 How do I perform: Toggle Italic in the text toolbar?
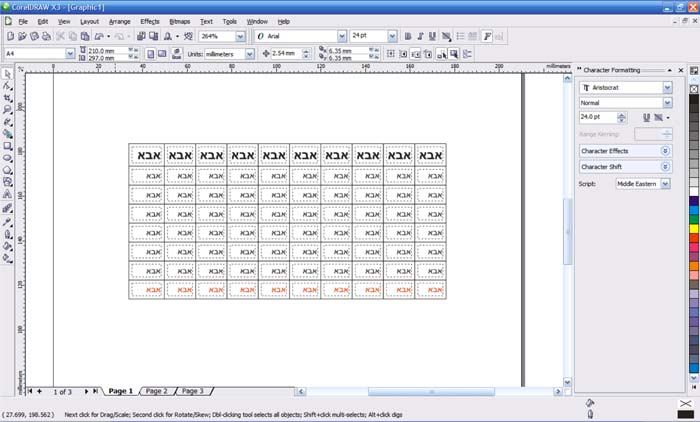[420, 36]
